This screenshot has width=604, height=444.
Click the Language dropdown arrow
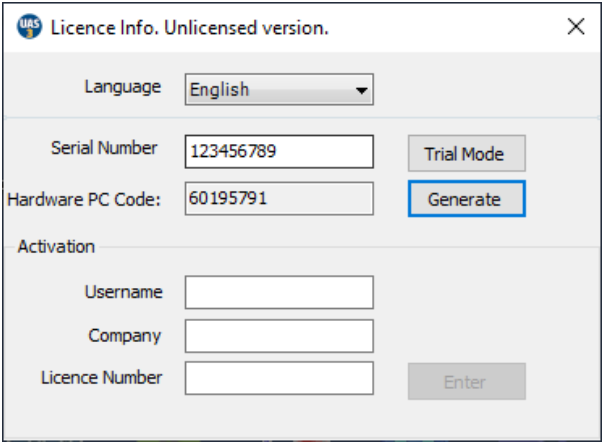[x=361, y=91]
